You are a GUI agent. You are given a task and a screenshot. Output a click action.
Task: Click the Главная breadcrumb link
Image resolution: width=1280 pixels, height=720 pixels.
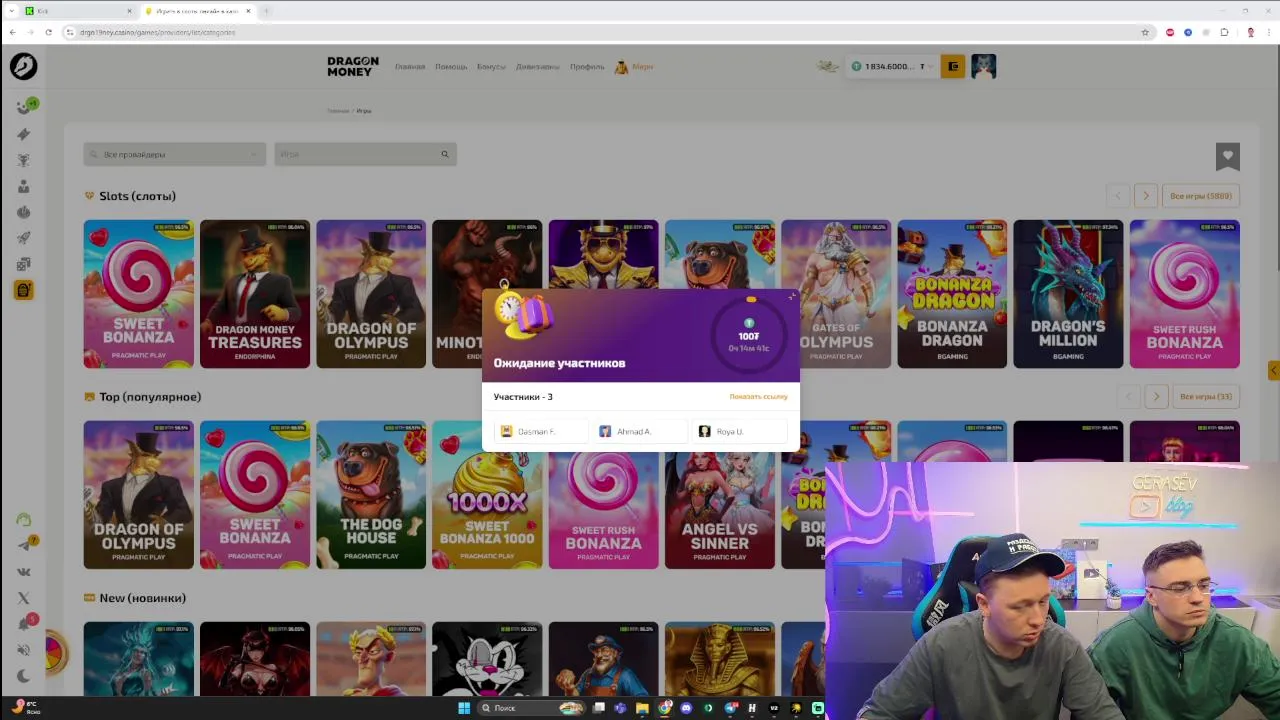(x=338, y=111)
